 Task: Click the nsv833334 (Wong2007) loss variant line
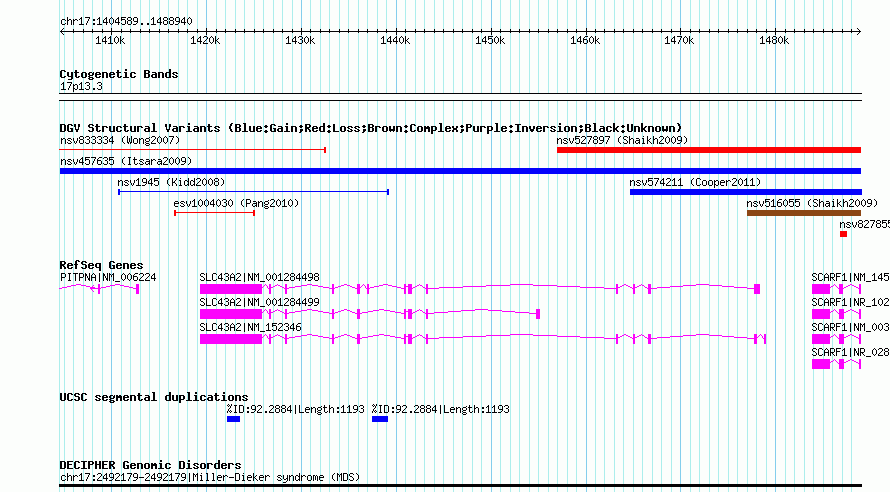coord(192,150)
